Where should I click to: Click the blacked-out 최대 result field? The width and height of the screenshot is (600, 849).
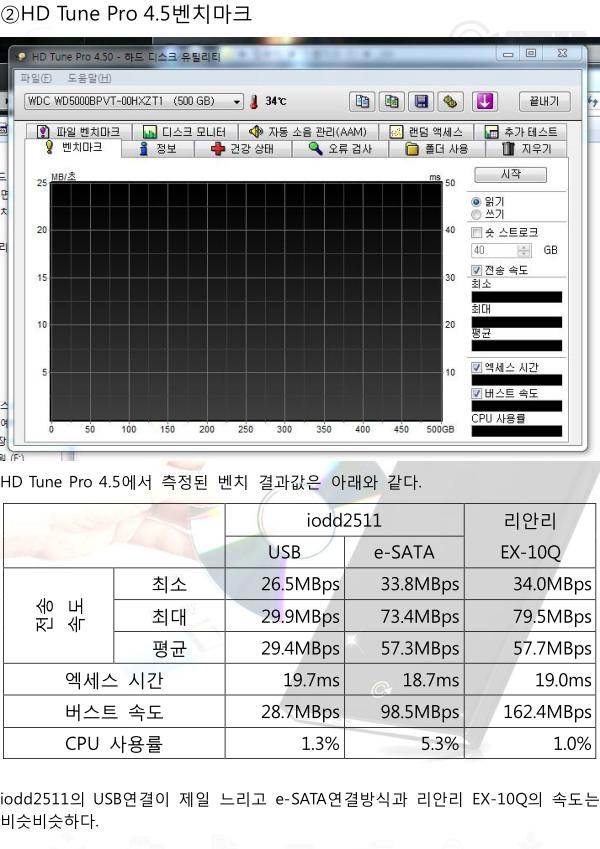tap(517, 322)
